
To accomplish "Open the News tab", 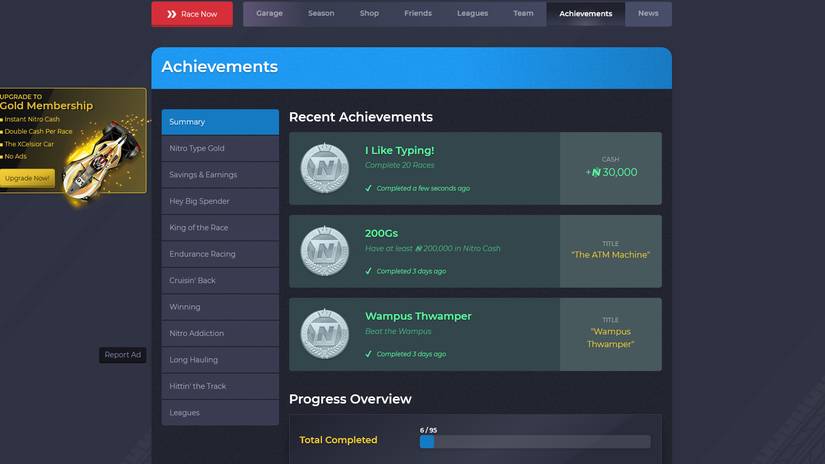I will pos(648,13).
